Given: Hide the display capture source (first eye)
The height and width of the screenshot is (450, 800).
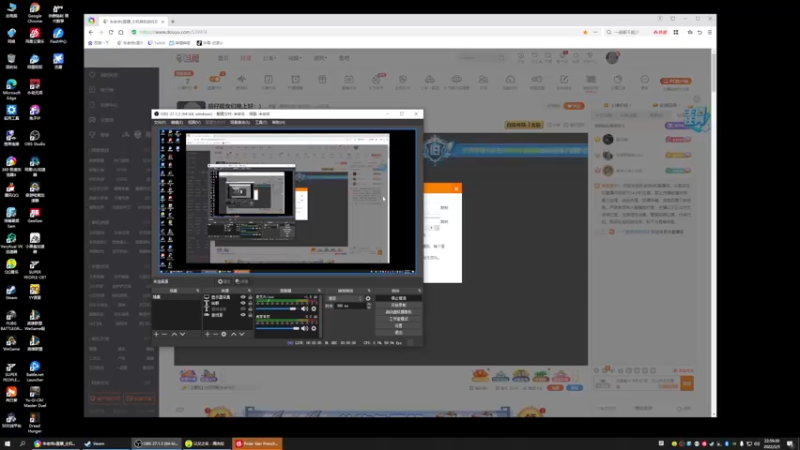Looking at the screenshot, I should pyautogui.click(x=243, y=297).
